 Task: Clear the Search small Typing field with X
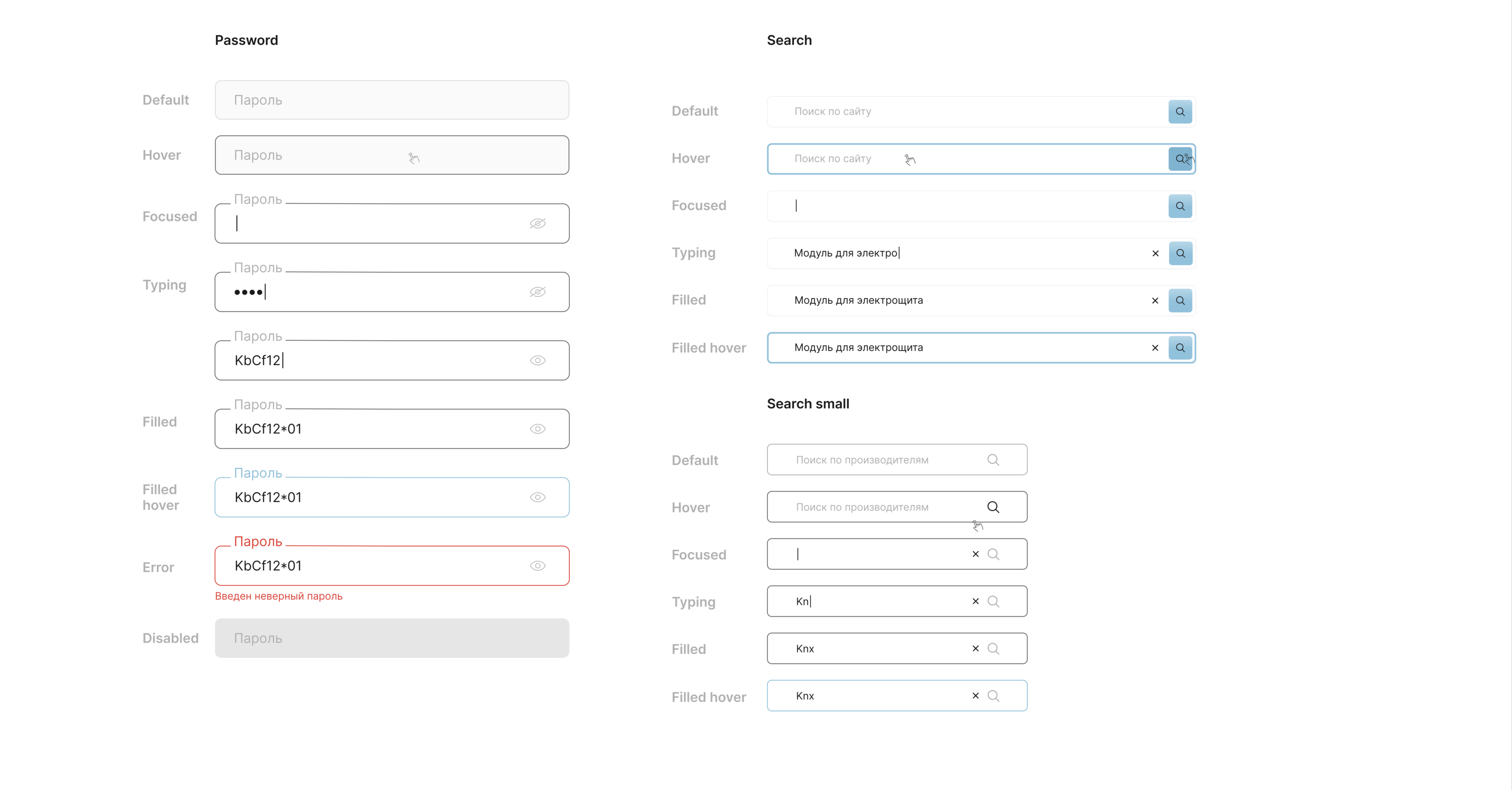click(975, 601)
